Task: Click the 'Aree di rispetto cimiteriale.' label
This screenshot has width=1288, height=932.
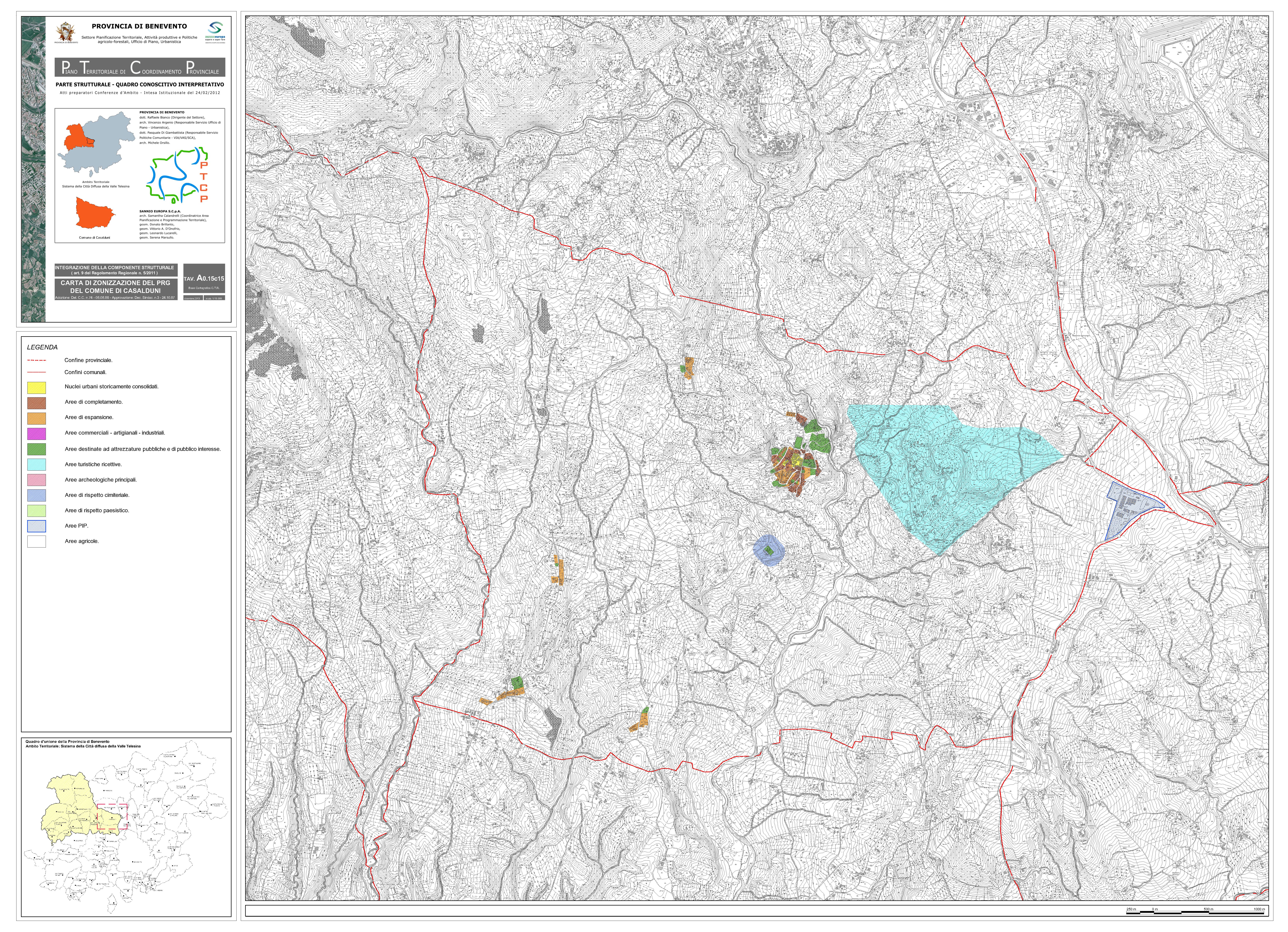Action: [x=97, y=495]
